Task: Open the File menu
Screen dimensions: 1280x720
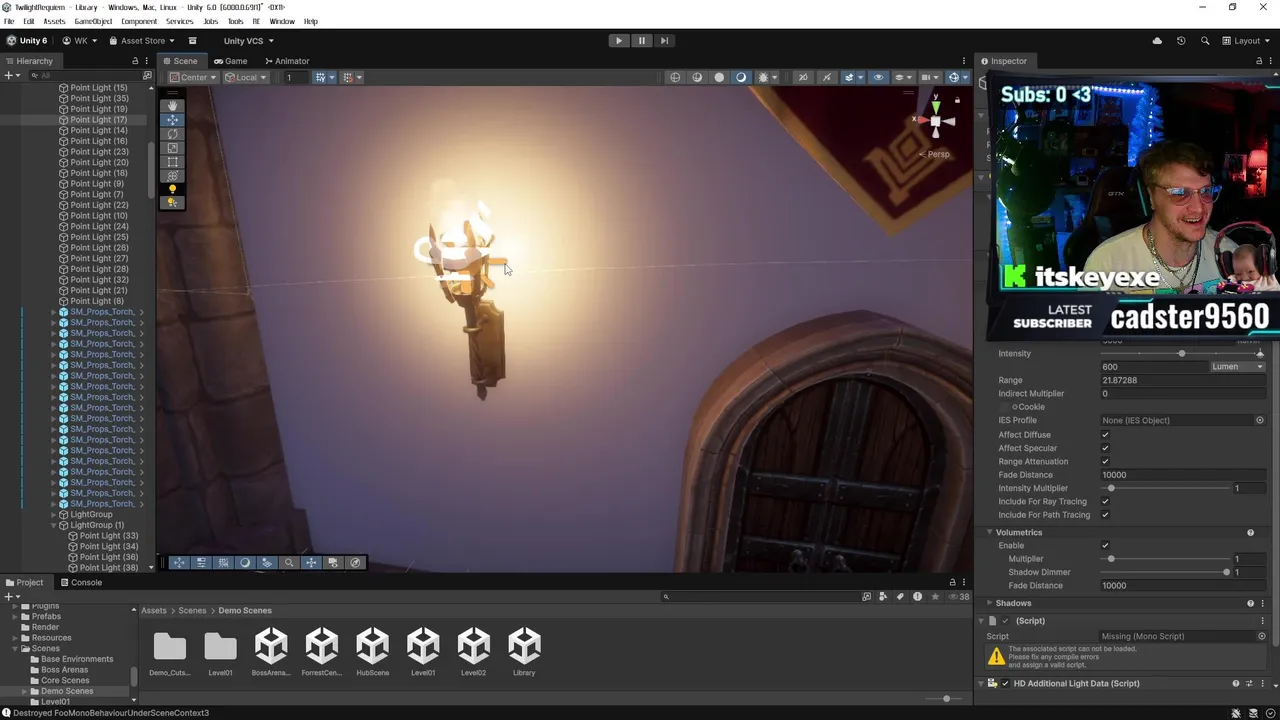Action: point(9,21)
